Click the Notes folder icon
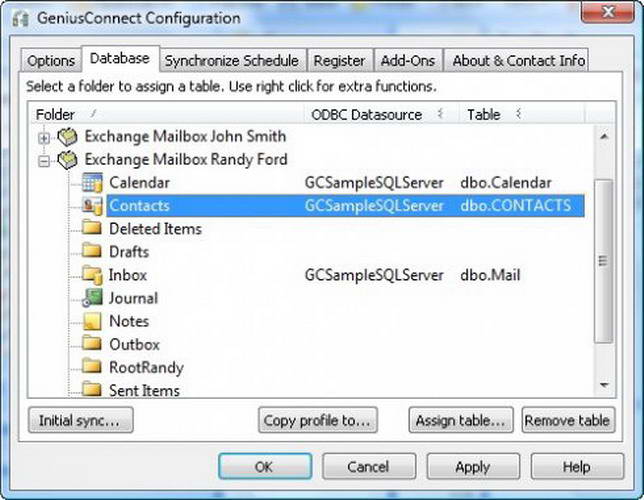The height and width of the screenshot is (500, 644). point(92,321)
